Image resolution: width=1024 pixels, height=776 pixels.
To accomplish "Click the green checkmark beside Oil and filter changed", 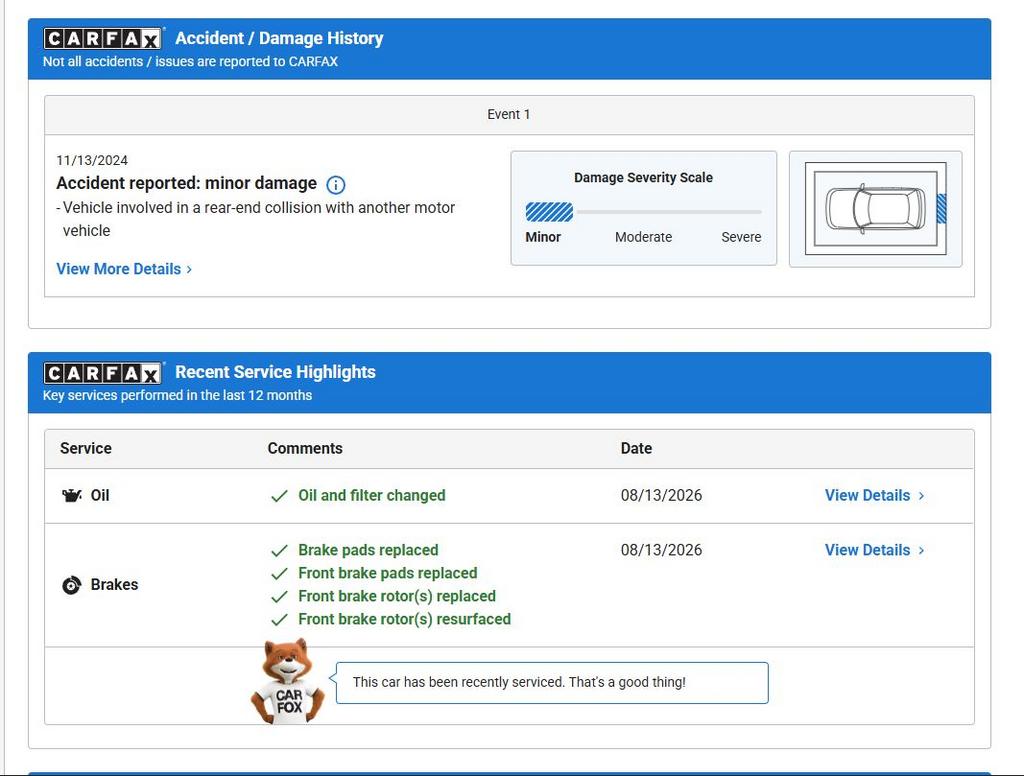I will click(279, 496).
